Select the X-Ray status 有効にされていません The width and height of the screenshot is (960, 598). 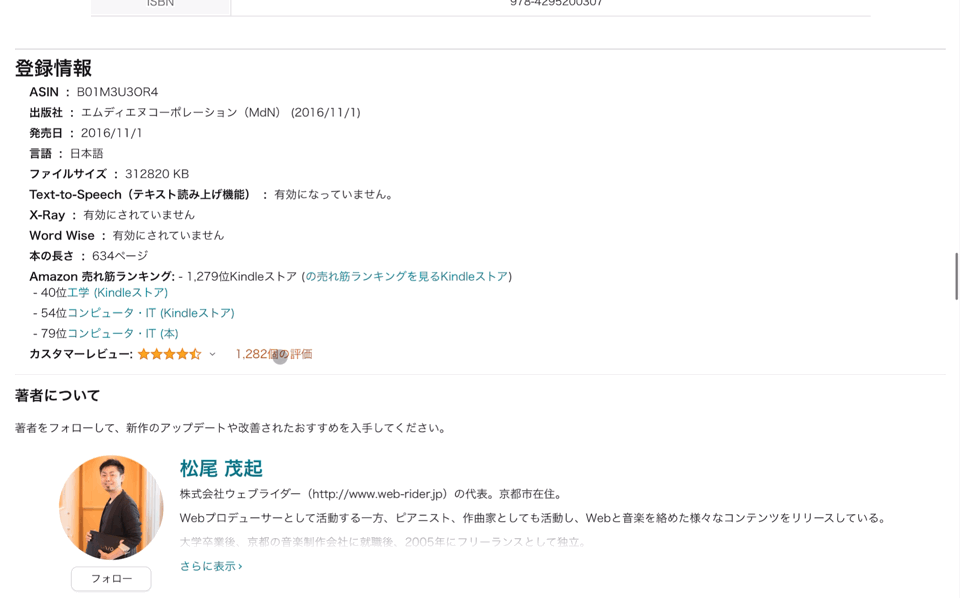coord(139,215)
